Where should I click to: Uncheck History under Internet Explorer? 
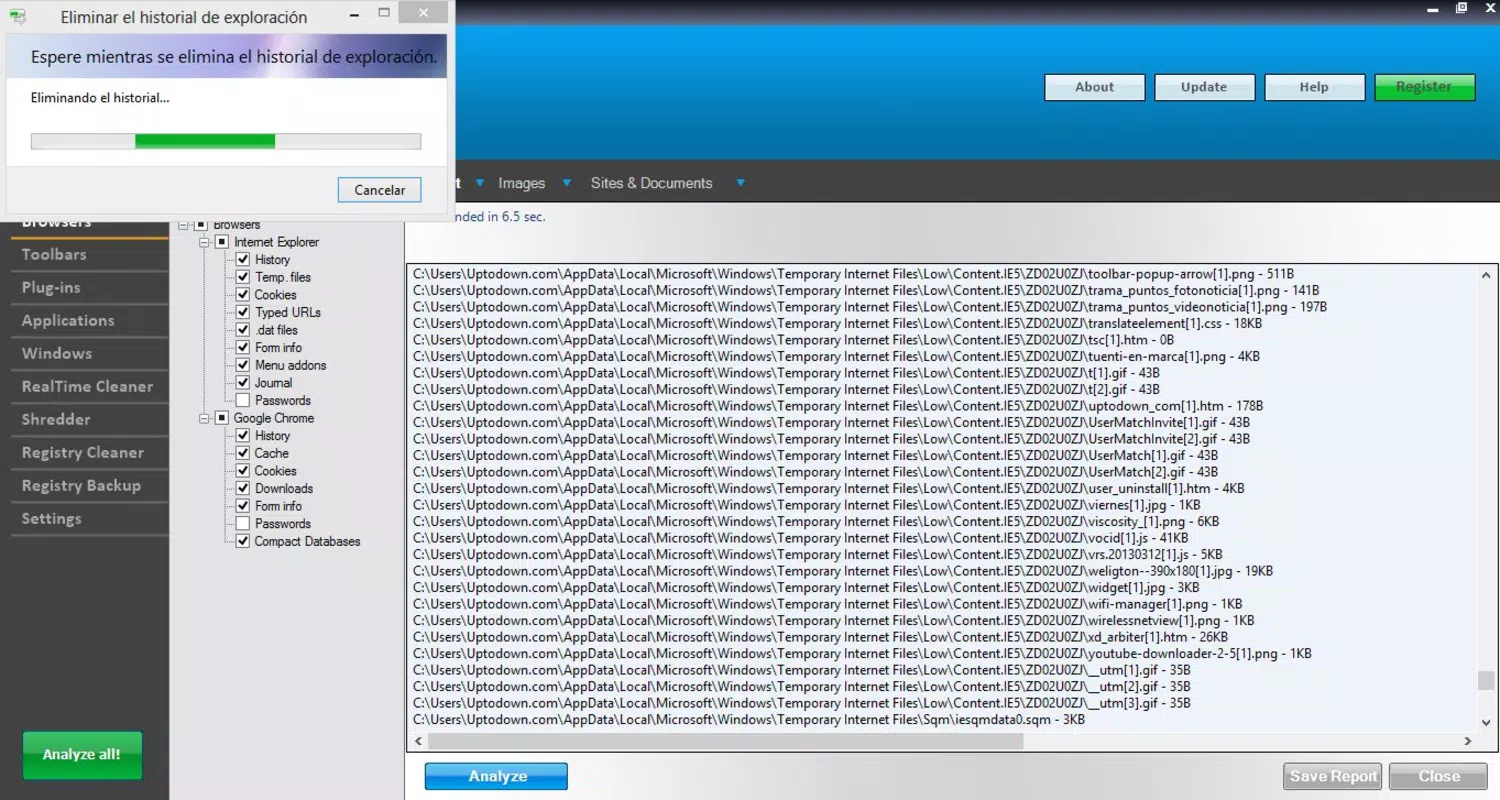pos(242,260)
